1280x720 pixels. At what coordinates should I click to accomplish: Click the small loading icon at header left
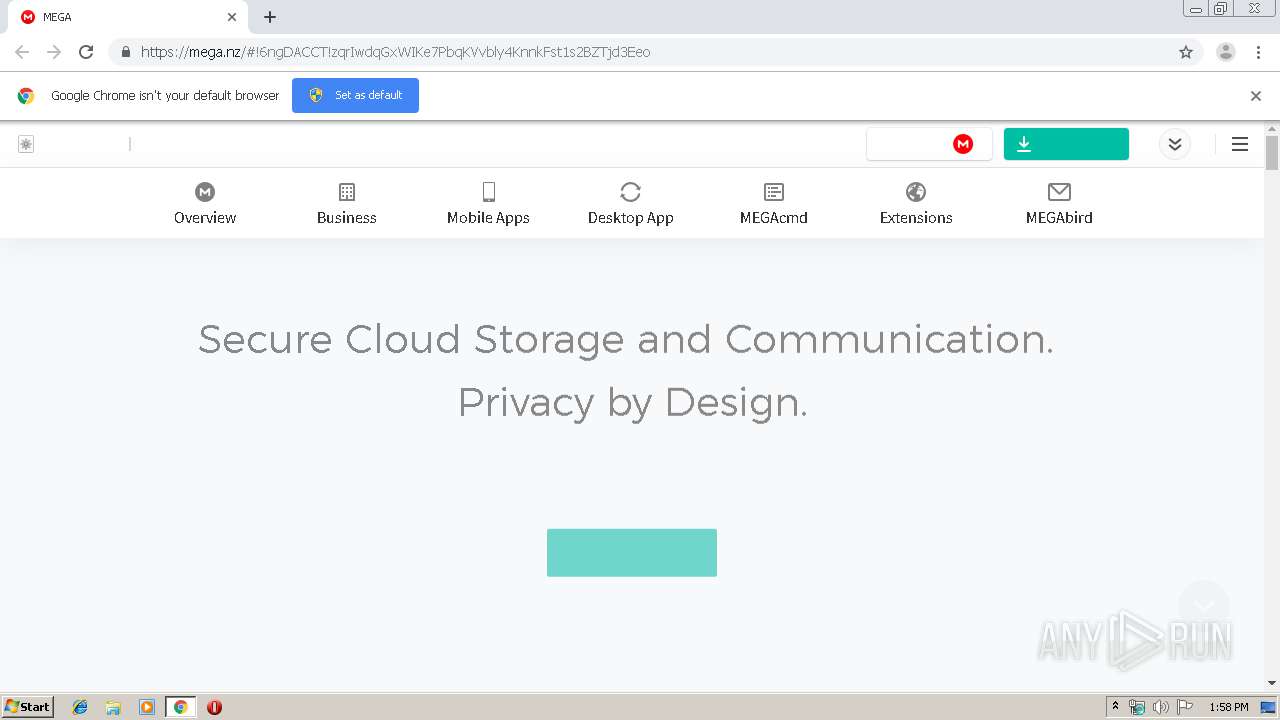(26, 144)
